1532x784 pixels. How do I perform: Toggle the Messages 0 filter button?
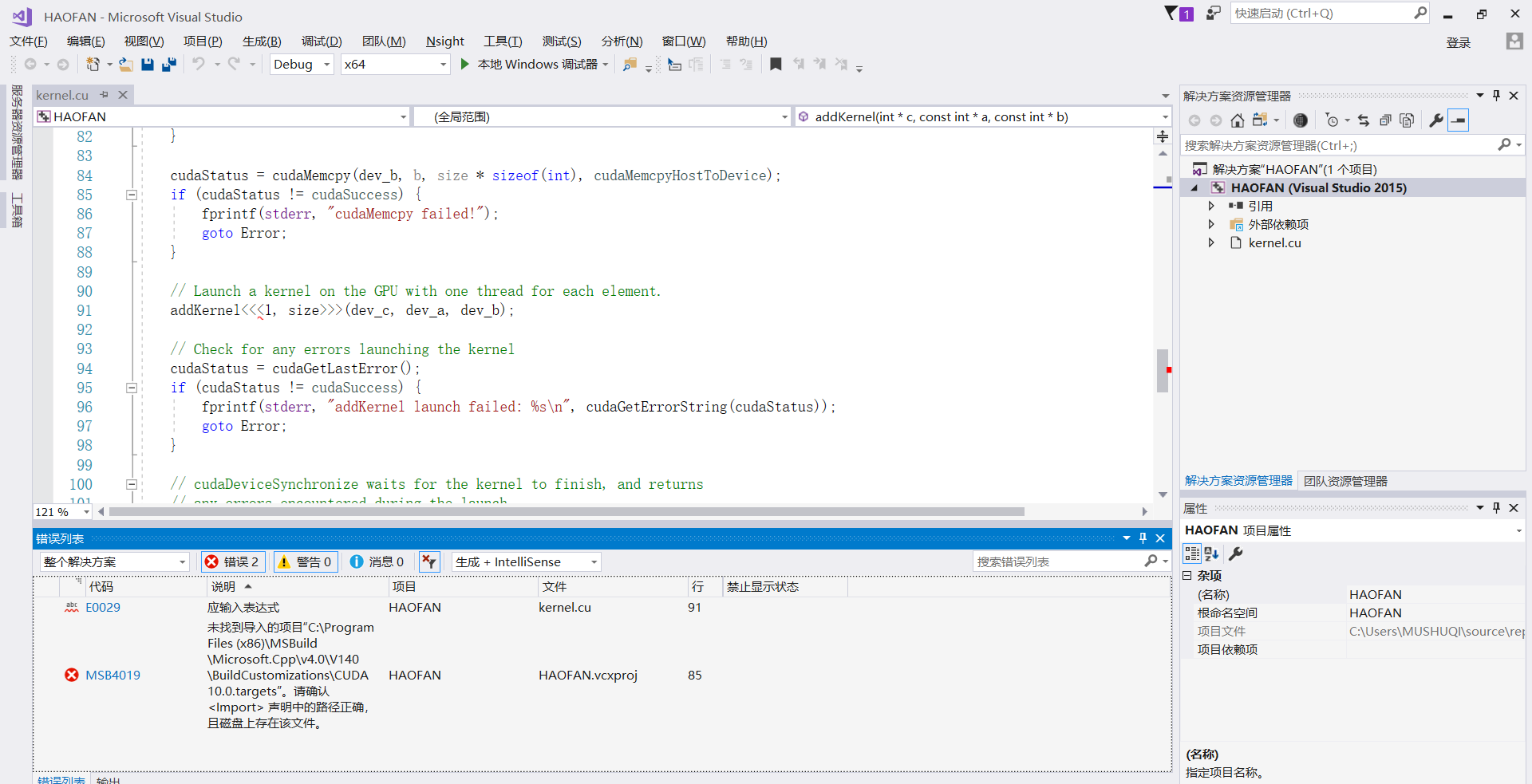point(377,562)
